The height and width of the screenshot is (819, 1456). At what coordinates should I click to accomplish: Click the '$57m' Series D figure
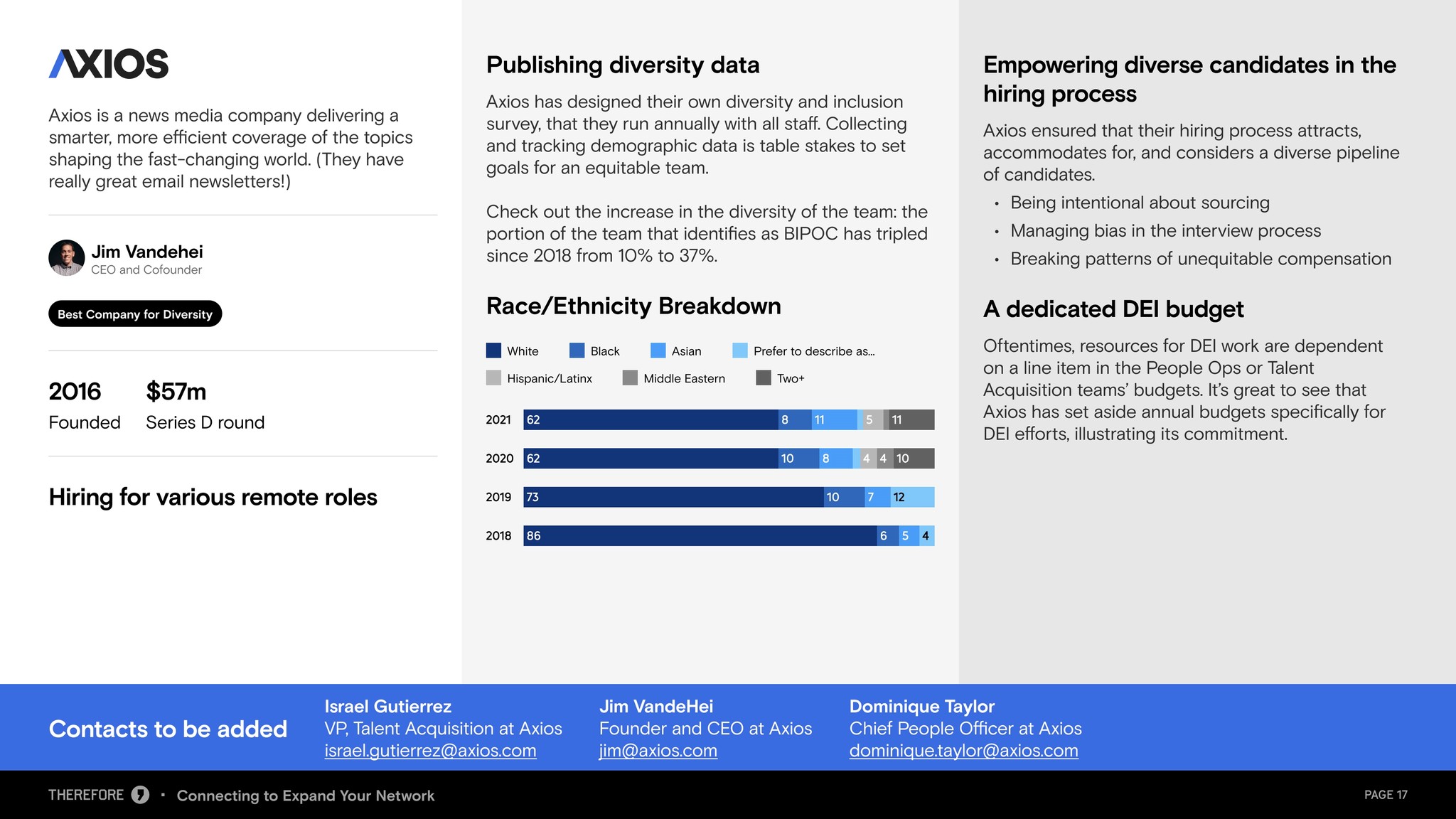(176, 391)
